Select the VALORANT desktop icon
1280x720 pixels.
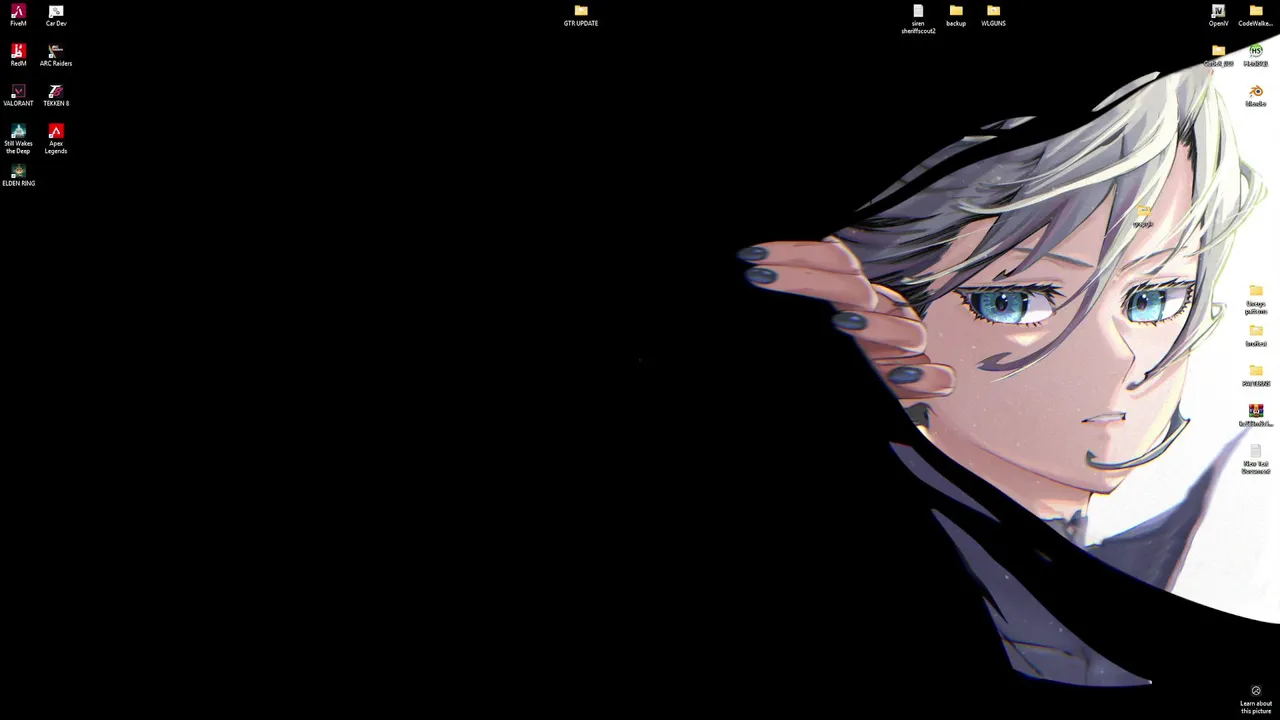[x=18, y=95]
